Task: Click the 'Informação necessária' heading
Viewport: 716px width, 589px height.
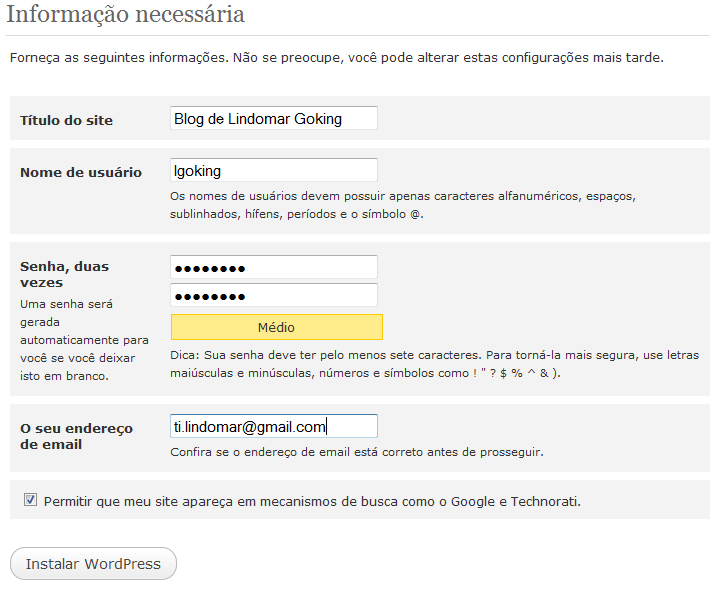Action: click(126, 14)
